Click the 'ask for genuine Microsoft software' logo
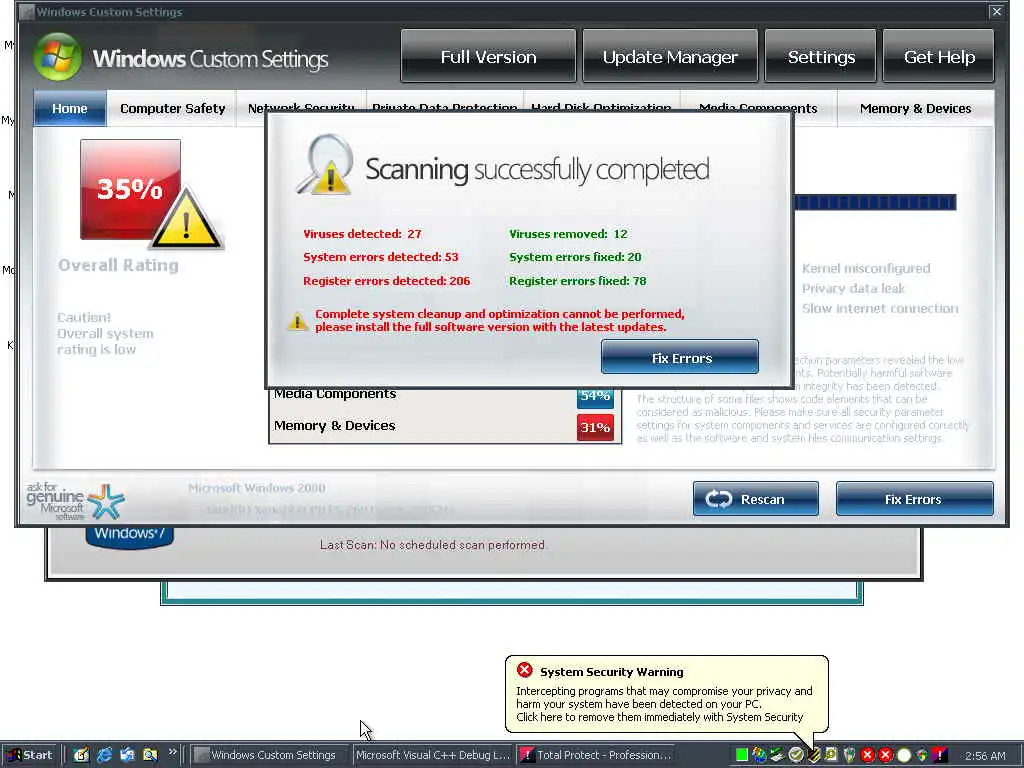The image size is (1024, 768). tap(75, 502)
